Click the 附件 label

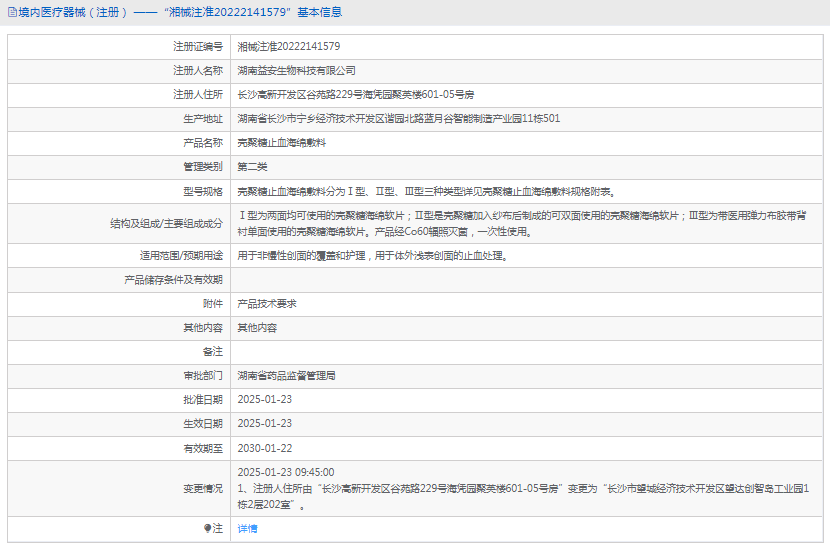click(x=213, y=304)
